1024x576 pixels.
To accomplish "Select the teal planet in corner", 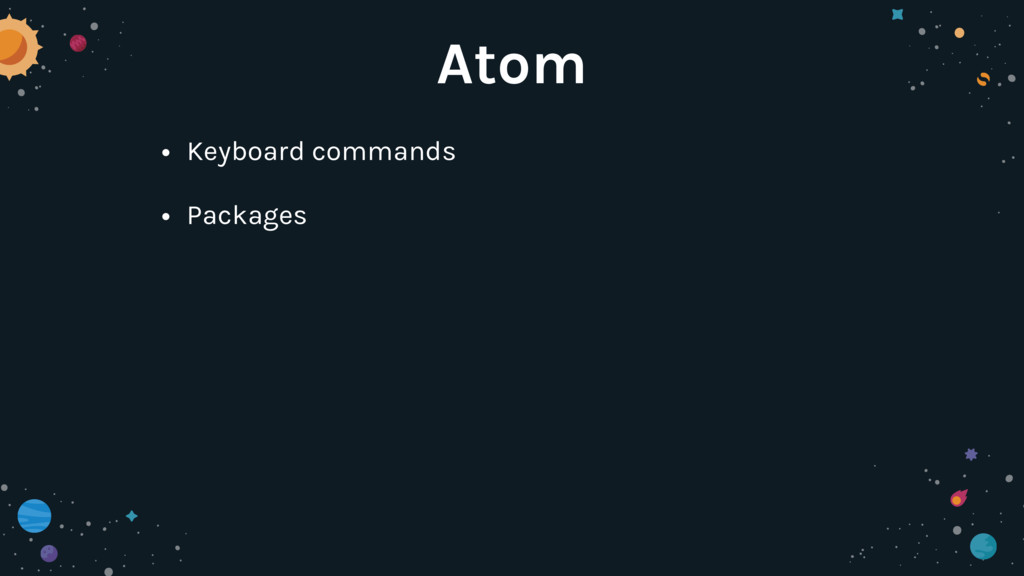I will point(983,547).
